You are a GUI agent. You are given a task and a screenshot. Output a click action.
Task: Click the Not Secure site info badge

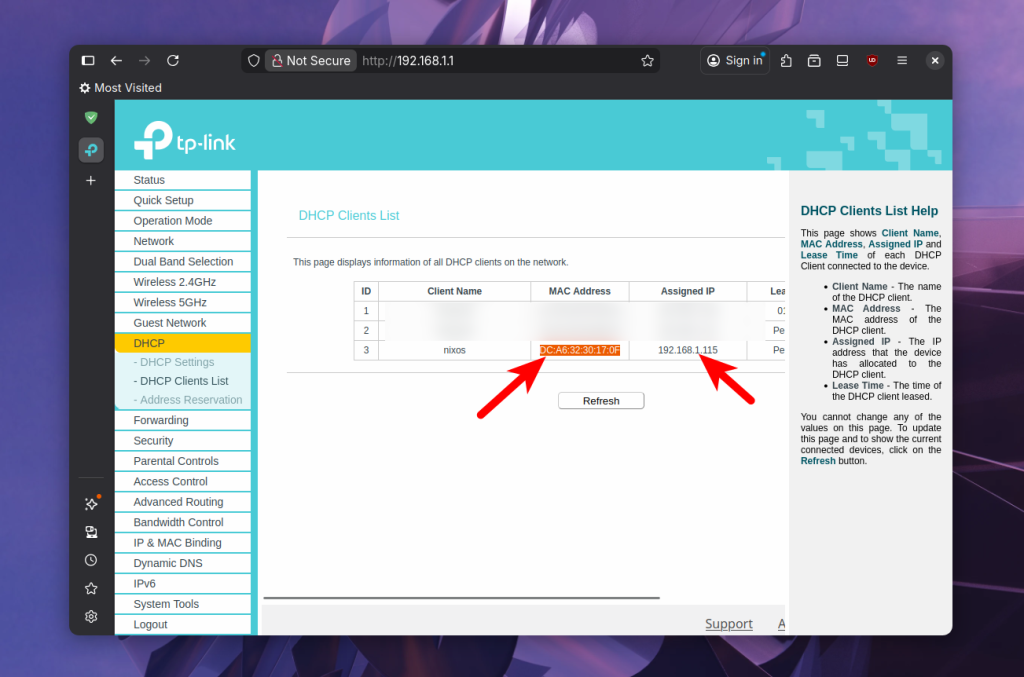[x=310, y=61]
